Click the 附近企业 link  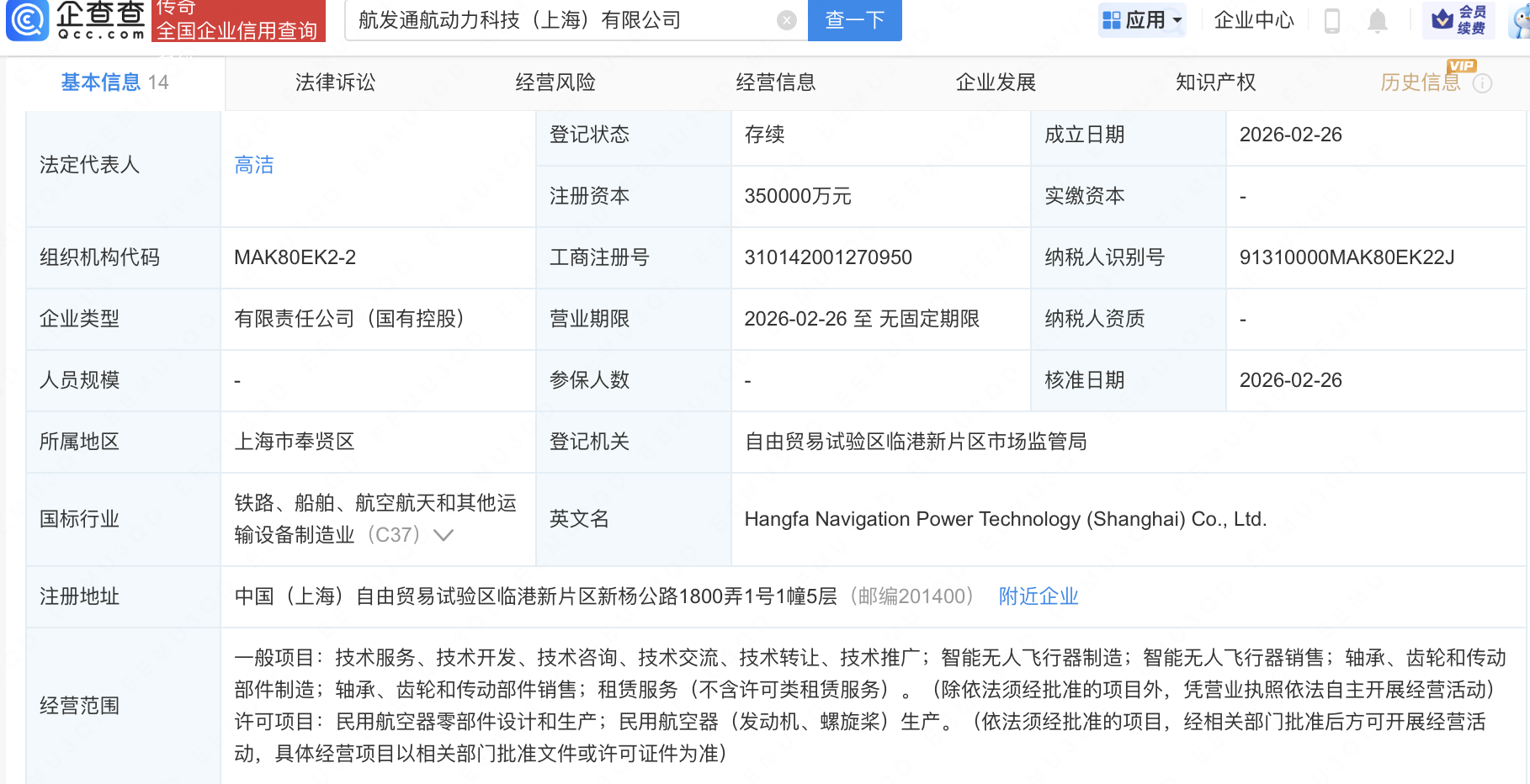point(1038,596)
